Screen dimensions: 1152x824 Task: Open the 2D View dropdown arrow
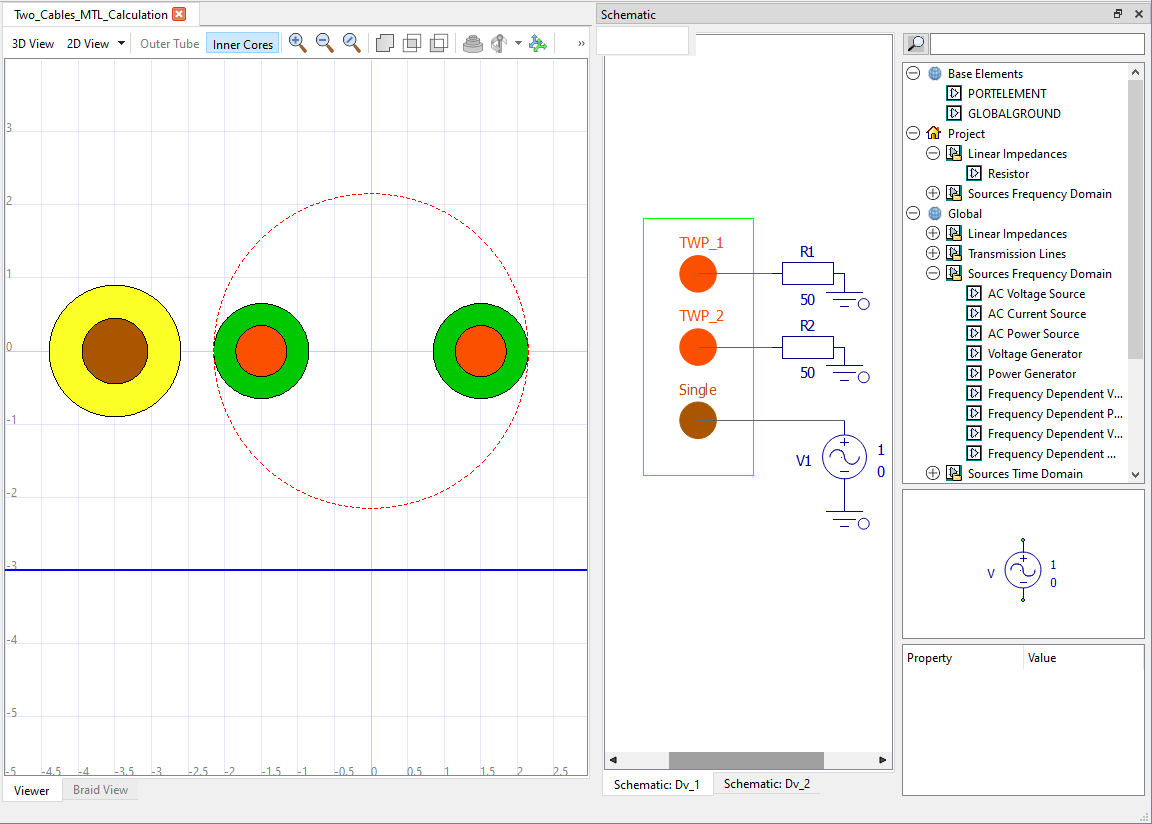(121, 44)
